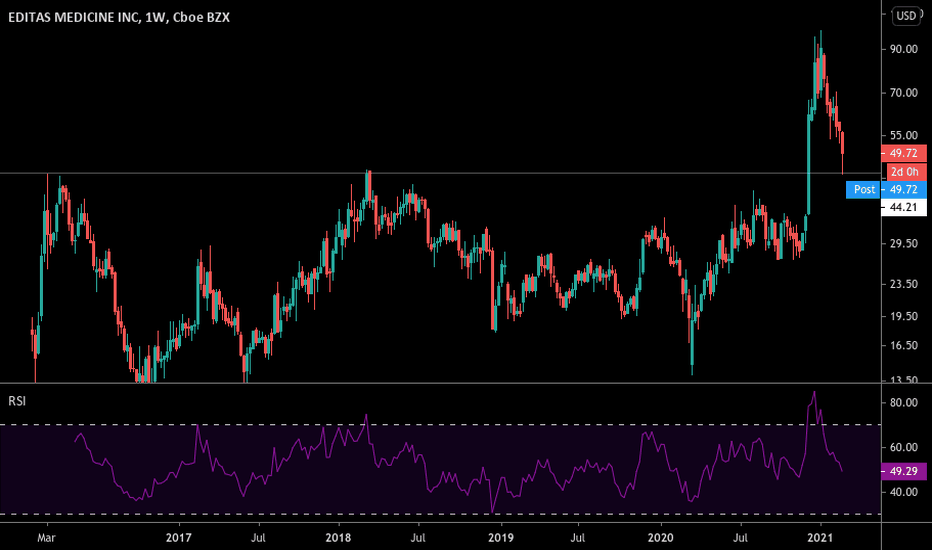Click the RSI indicator label

click(x=17, y=401)
